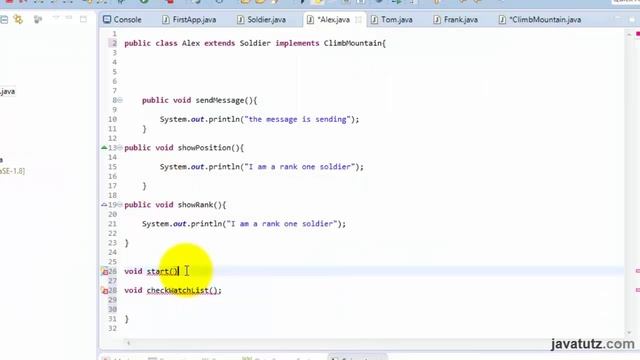
Task: Close the Alex.java tab
Action: click(358, 20)
